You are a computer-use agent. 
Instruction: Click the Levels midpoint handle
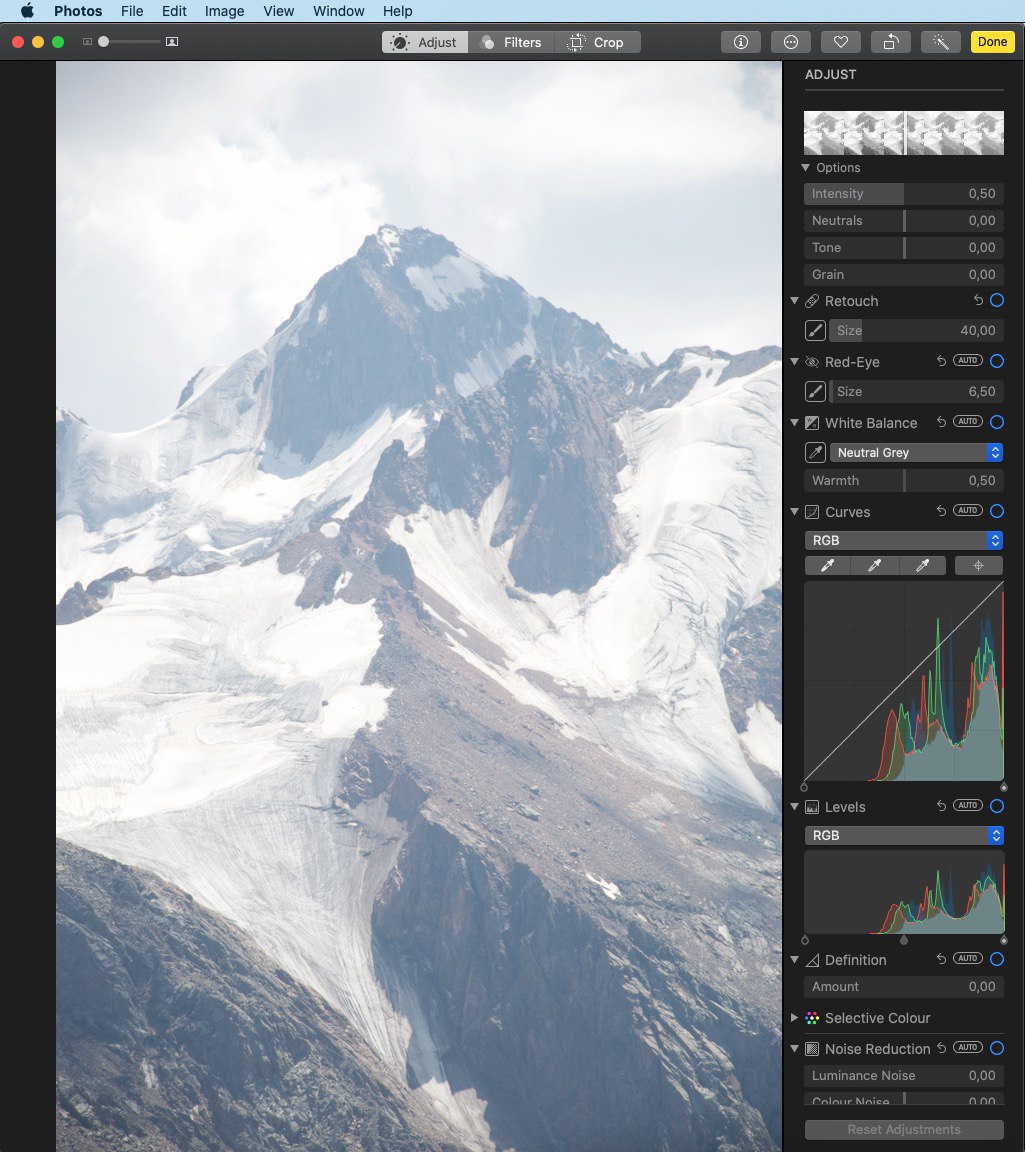[904, 940]
